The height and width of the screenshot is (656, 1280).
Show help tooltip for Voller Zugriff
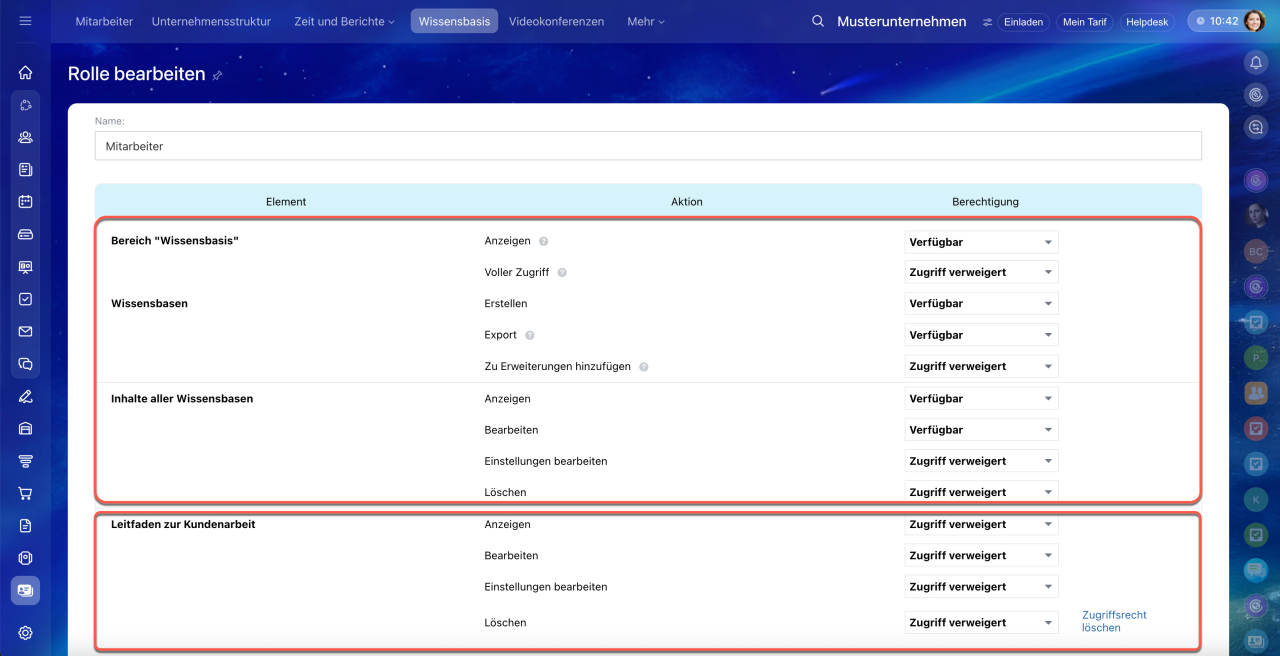pos(562,272)
